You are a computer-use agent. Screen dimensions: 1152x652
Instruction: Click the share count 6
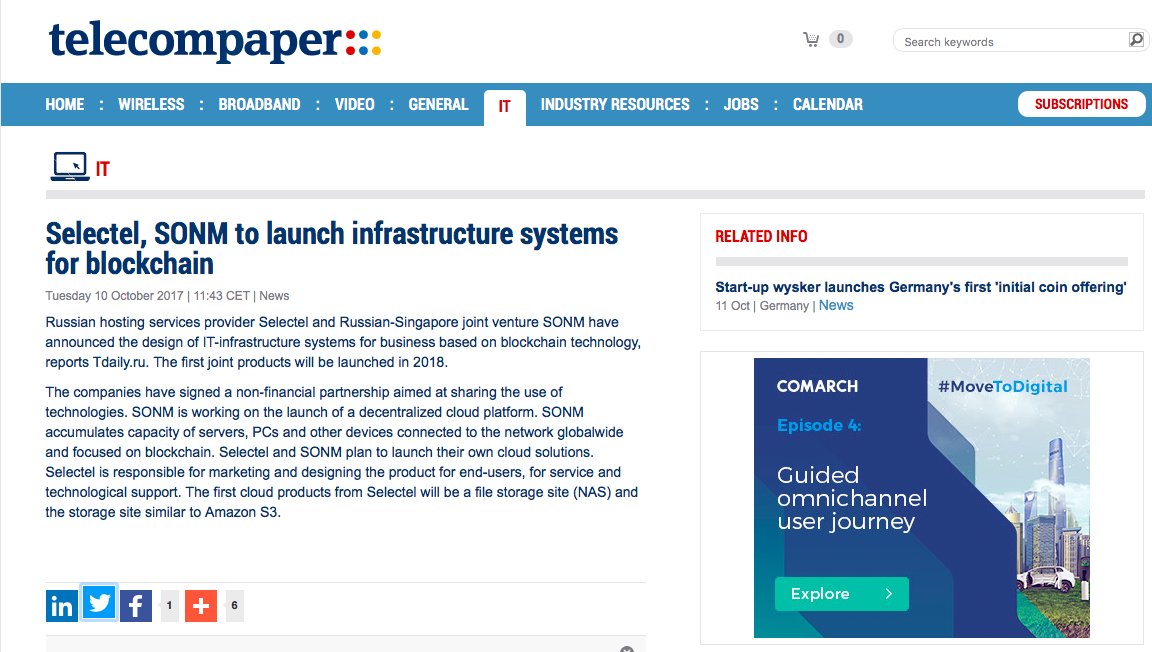(x=234, y=606)
